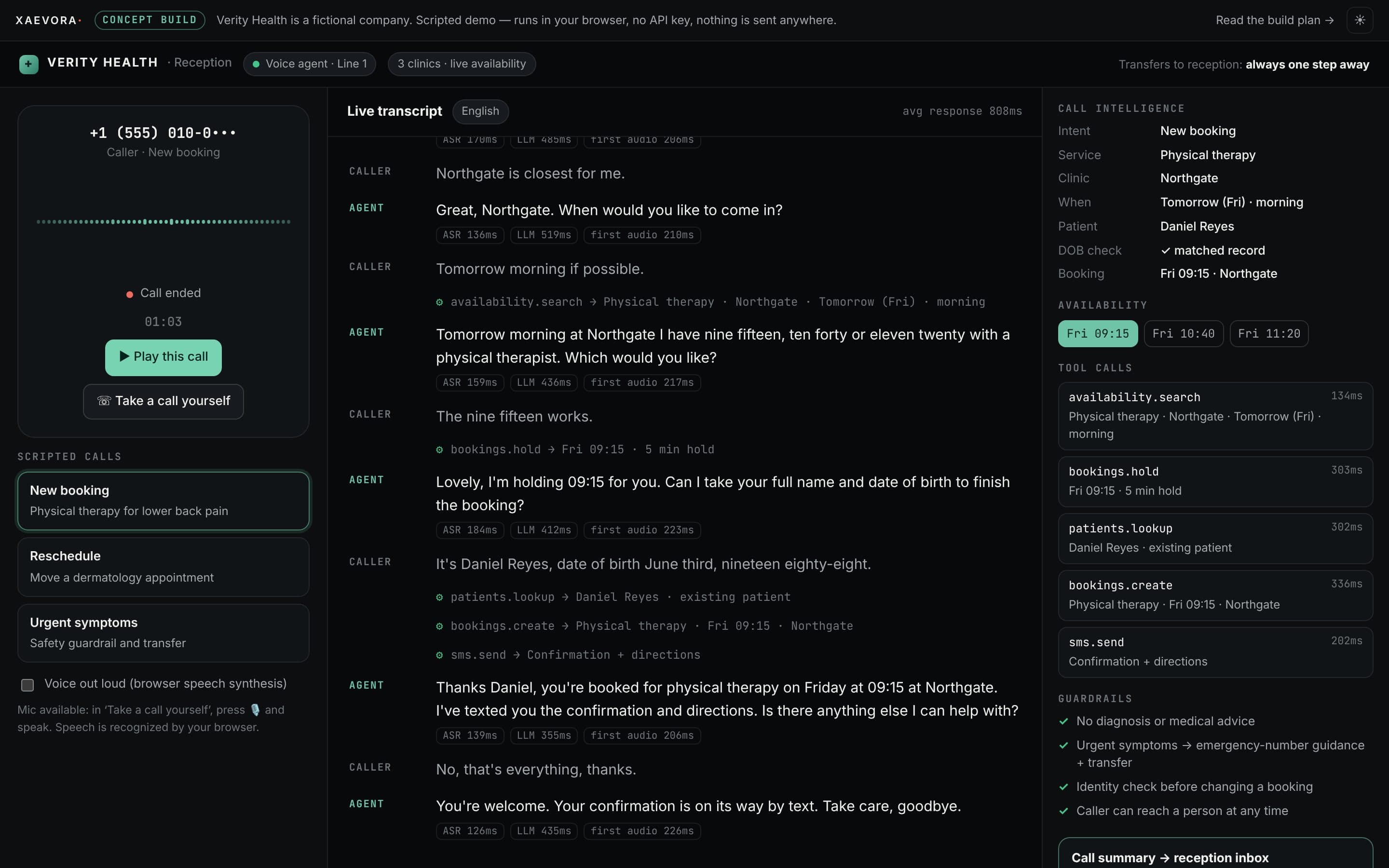Click the ASR 136ms latency chip
The image size is (1389, 868).
(469, 235)
